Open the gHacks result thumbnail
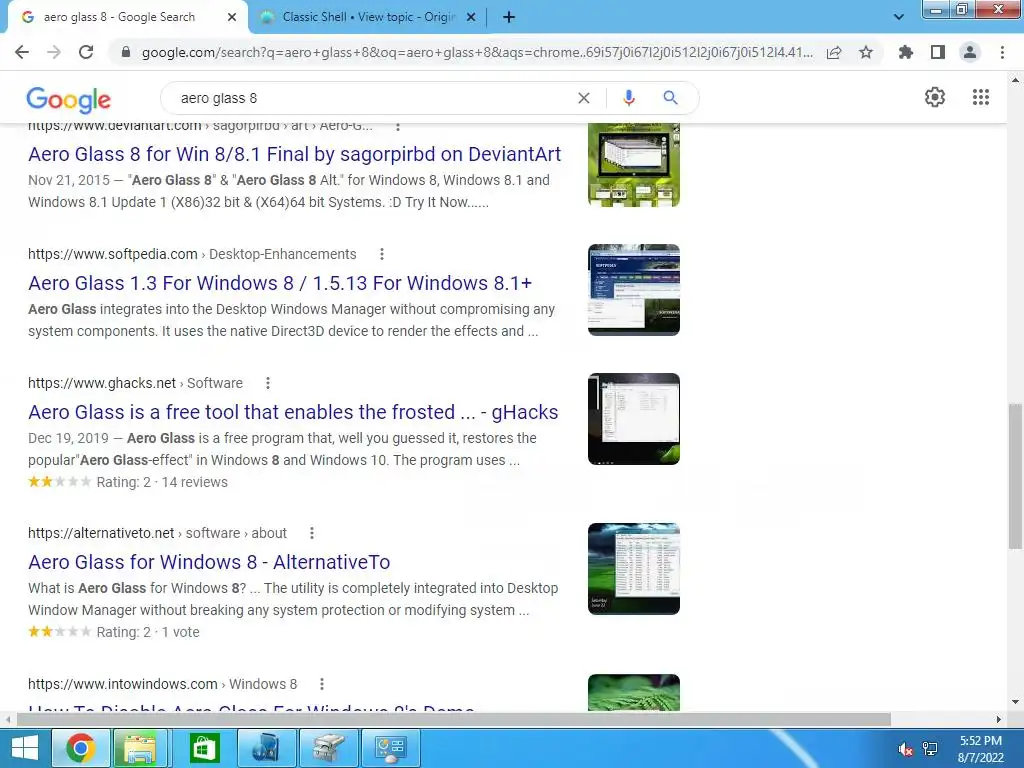The image size is (1024, 768). coord(633,419)
